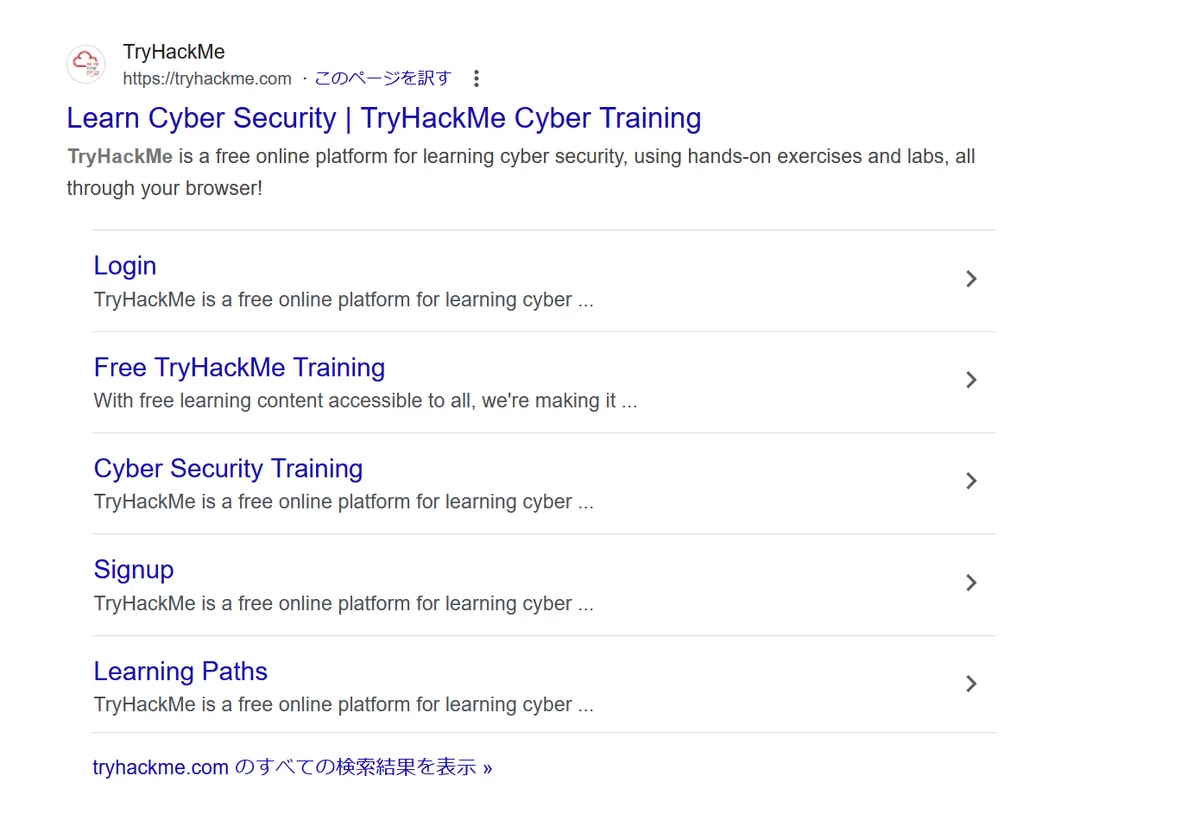1200x826 pixels.
Task: Click the TryHackMe site name
Action: (174, 52)
